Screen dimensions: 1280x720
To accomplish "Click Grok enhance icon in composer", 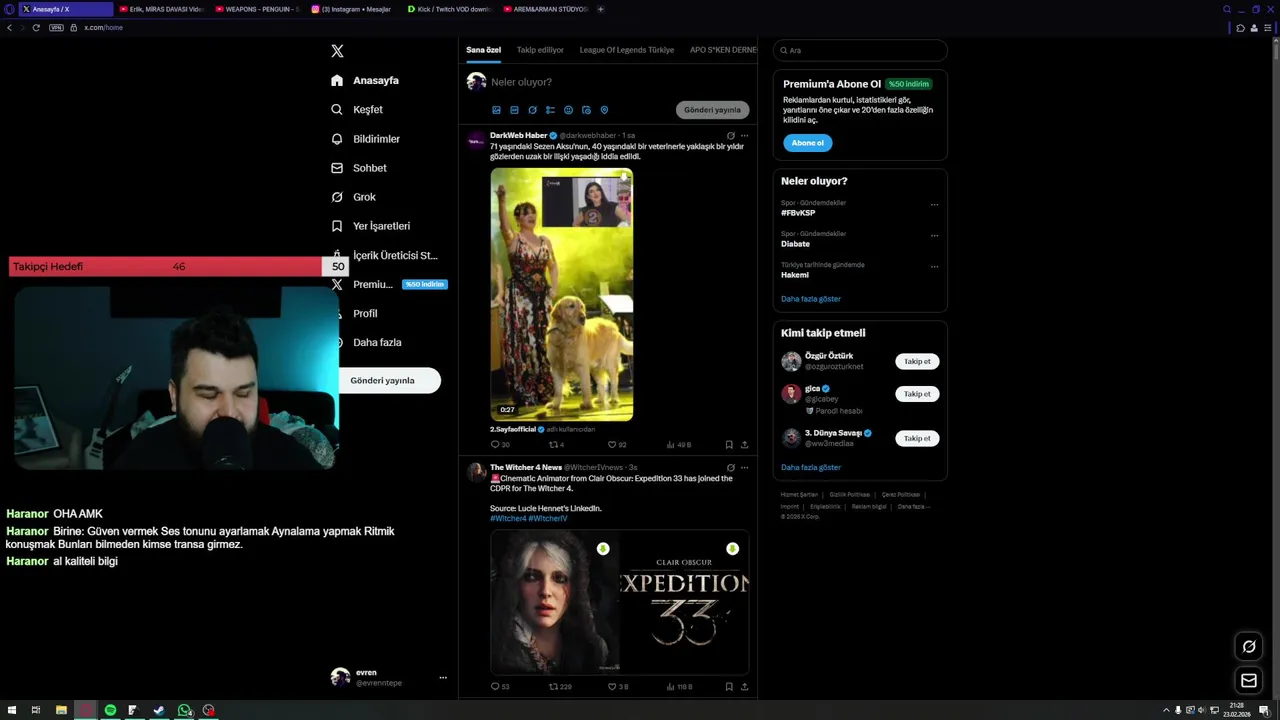I will pyautogui.click(x=532, y=110).
